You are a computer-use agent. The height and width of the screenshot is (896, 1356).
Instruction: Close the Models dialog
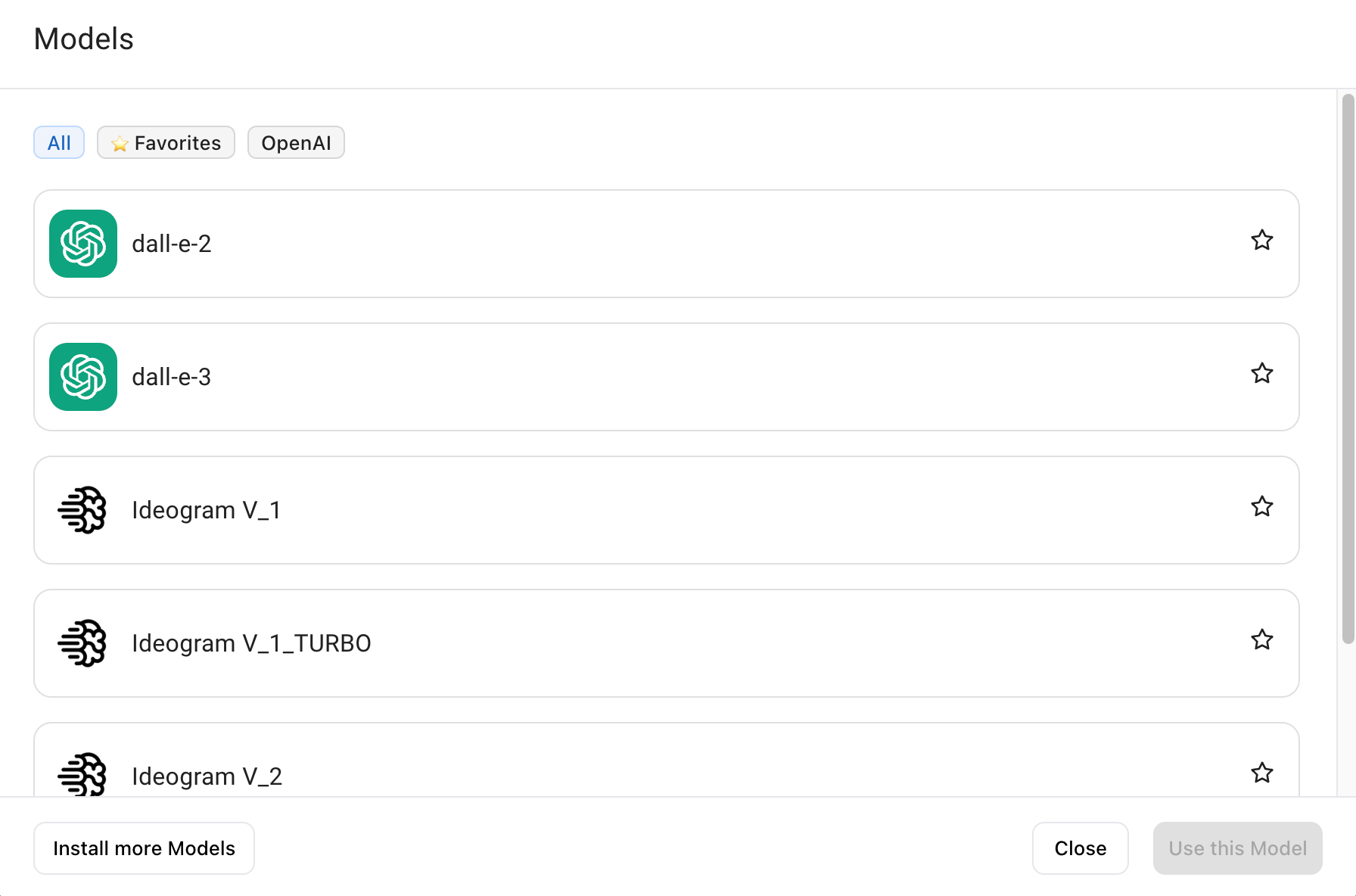click(x=1080, y=848)
